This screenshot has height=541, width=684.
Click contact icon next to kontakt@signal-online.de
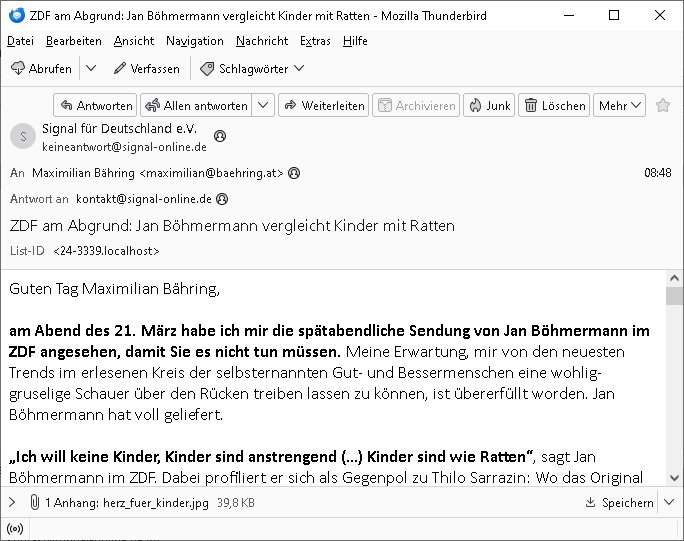(x=222, y=199)
